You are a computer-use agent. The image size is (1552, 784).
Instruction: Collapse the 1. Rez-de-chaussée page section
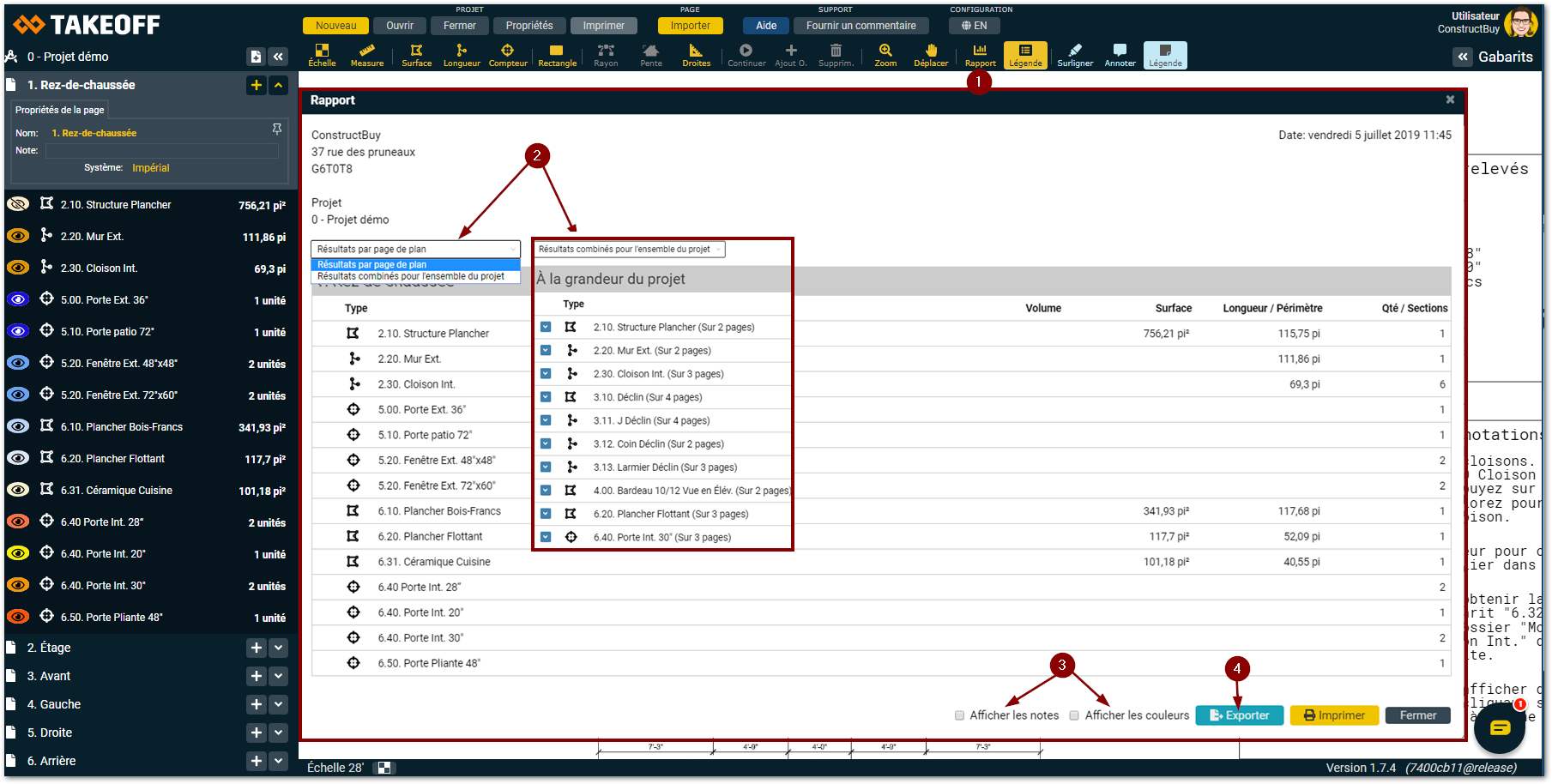click(279, 85)
